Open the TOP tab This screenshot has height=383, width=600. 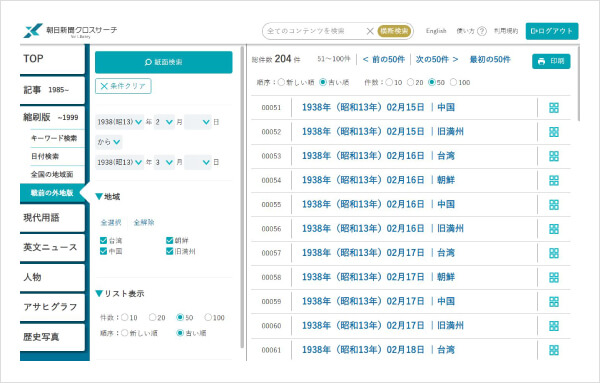point(52,59)
